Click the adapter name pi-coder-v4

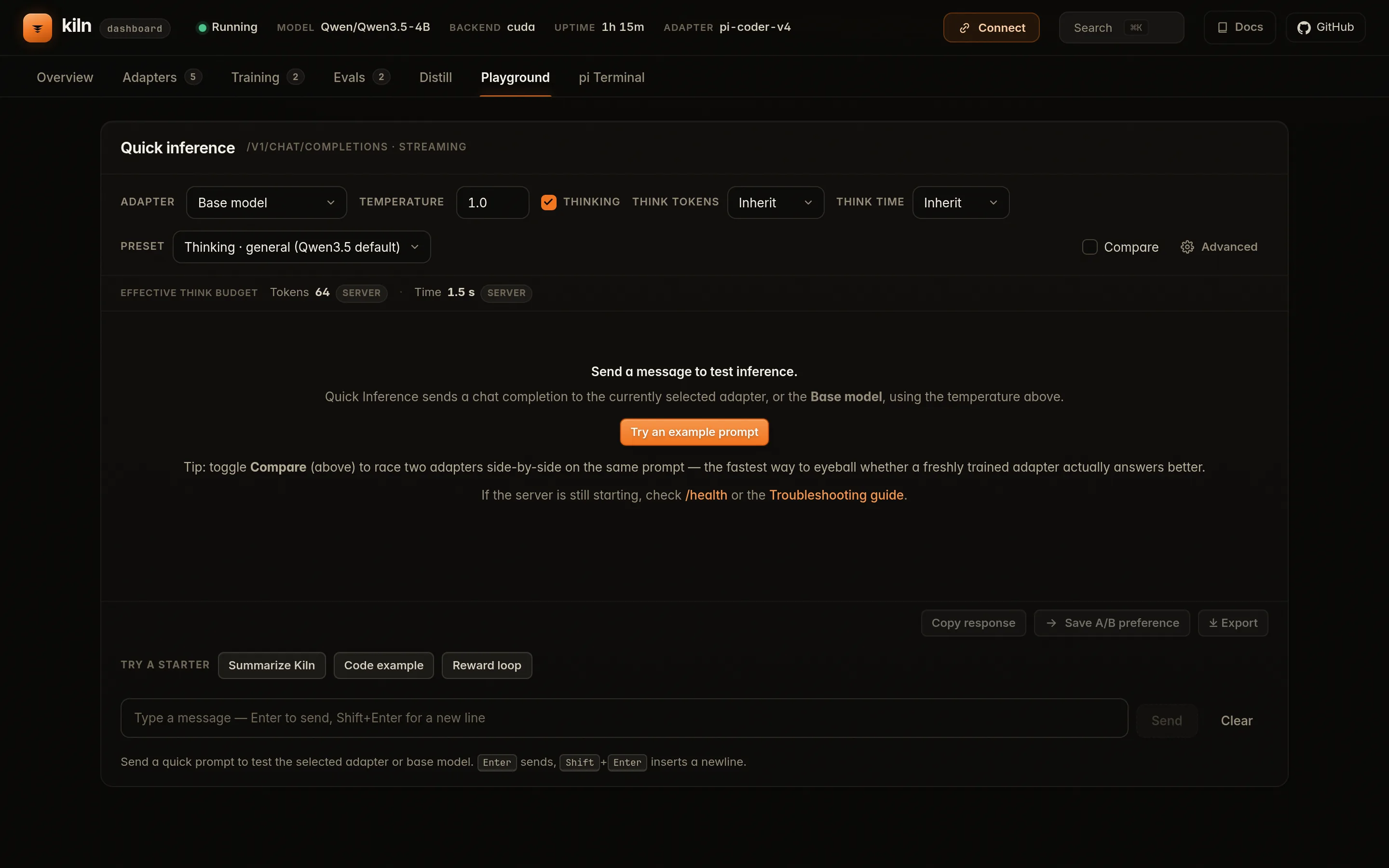755,27
